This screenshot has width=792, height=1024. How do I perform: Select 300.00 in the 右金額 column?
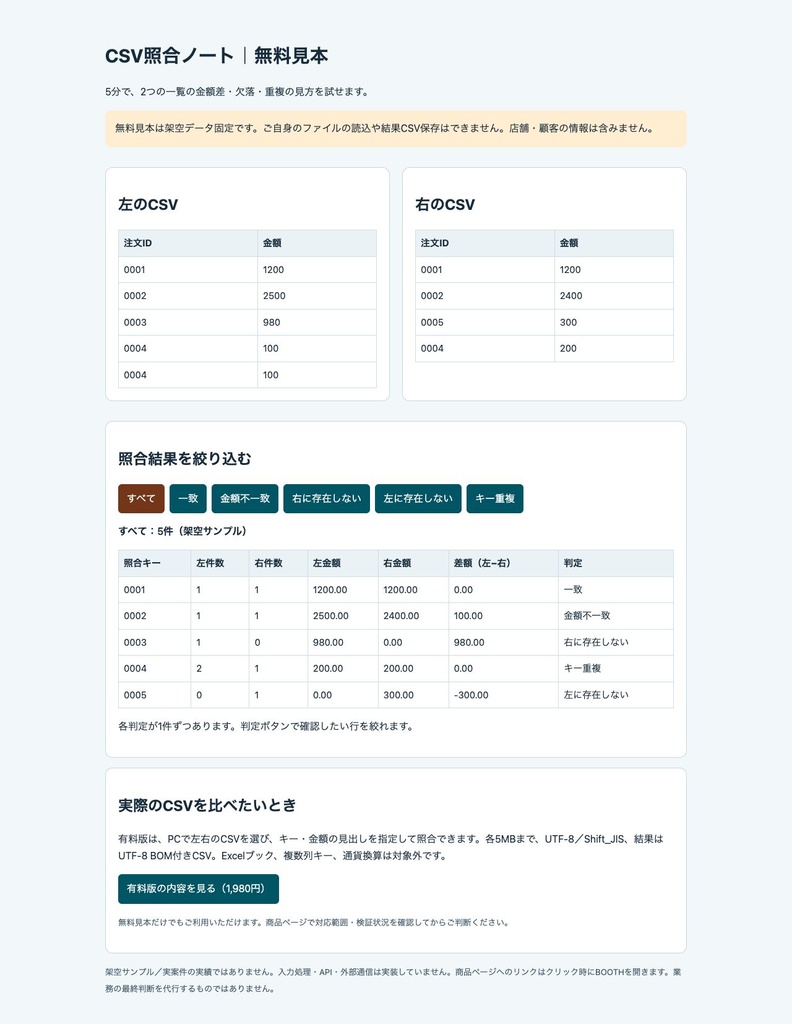point(413,695)
